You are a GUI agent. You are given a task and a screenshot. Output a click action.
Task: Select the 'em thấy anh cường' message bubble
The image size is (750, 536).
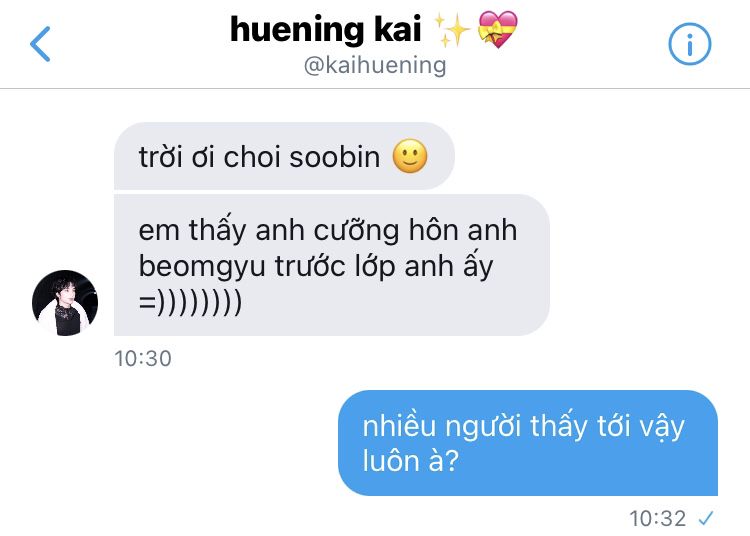331,265
